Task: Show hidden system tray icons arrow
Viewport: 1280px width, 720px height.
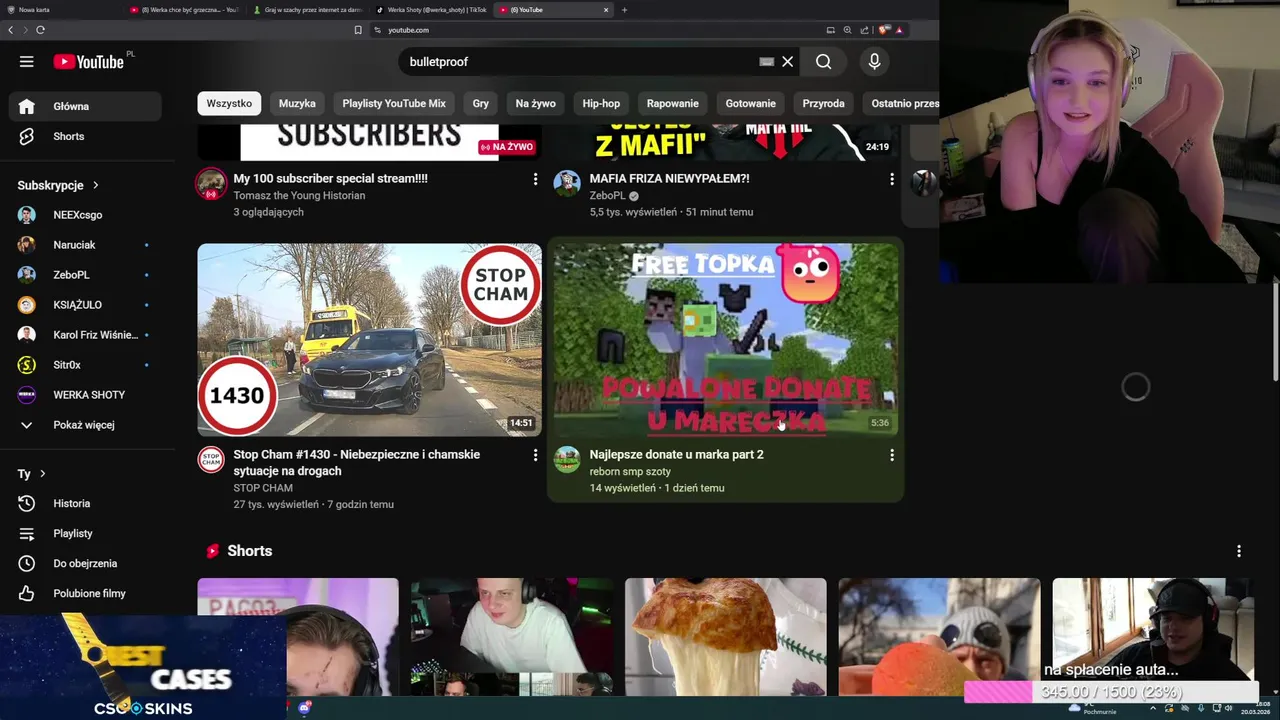Action: 1153,709
